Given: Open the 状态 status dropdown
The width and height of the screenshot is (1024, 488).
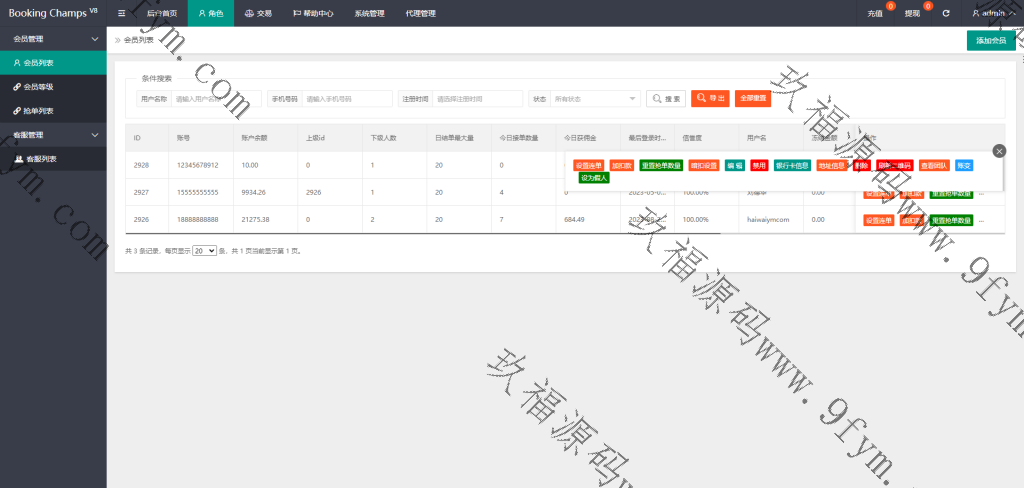Looking at the screenshot, I should [595, 99].
